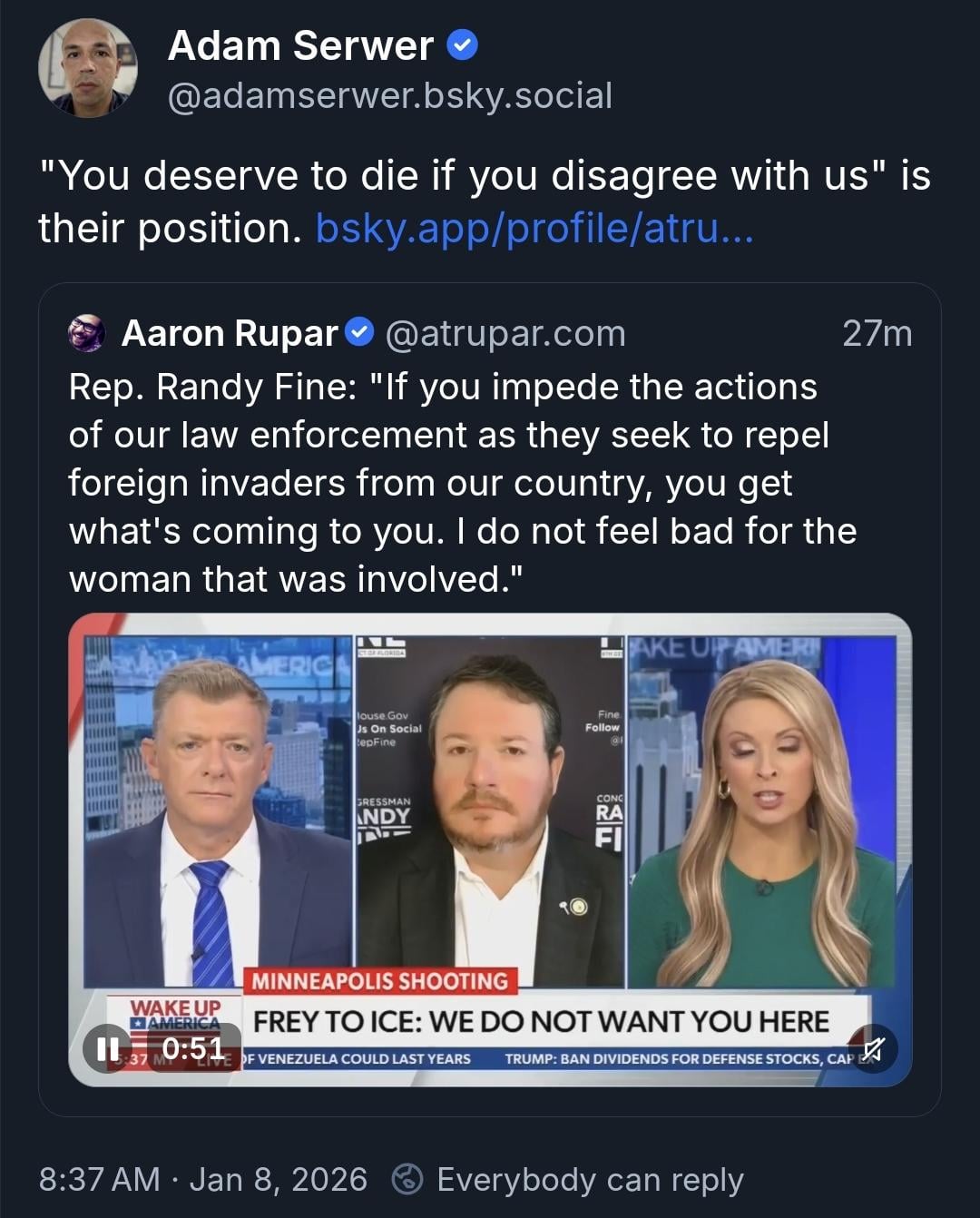The height and width of the screenshot is (1218, 980).
Task: Click the globe reply-settings icon
Action: click(407, 1179)
